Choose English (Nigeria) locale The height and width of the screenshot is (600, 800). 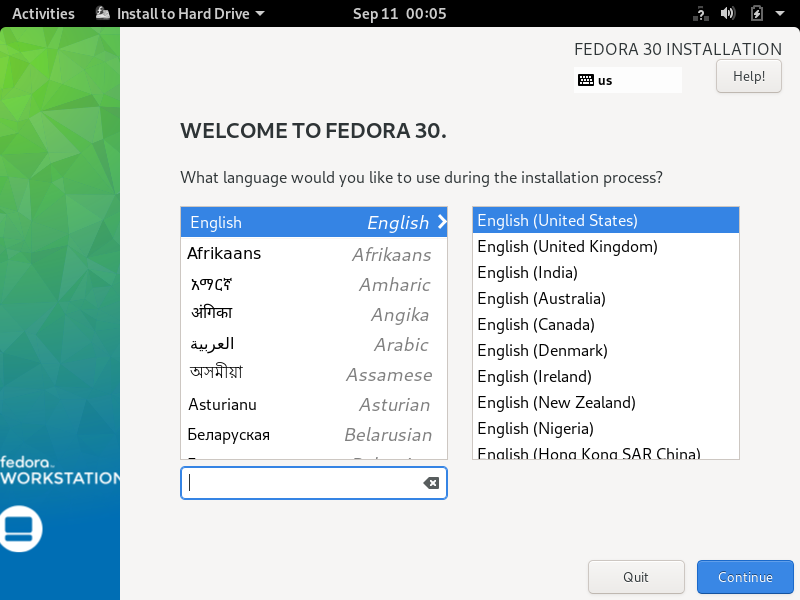[x=606, y=429]
